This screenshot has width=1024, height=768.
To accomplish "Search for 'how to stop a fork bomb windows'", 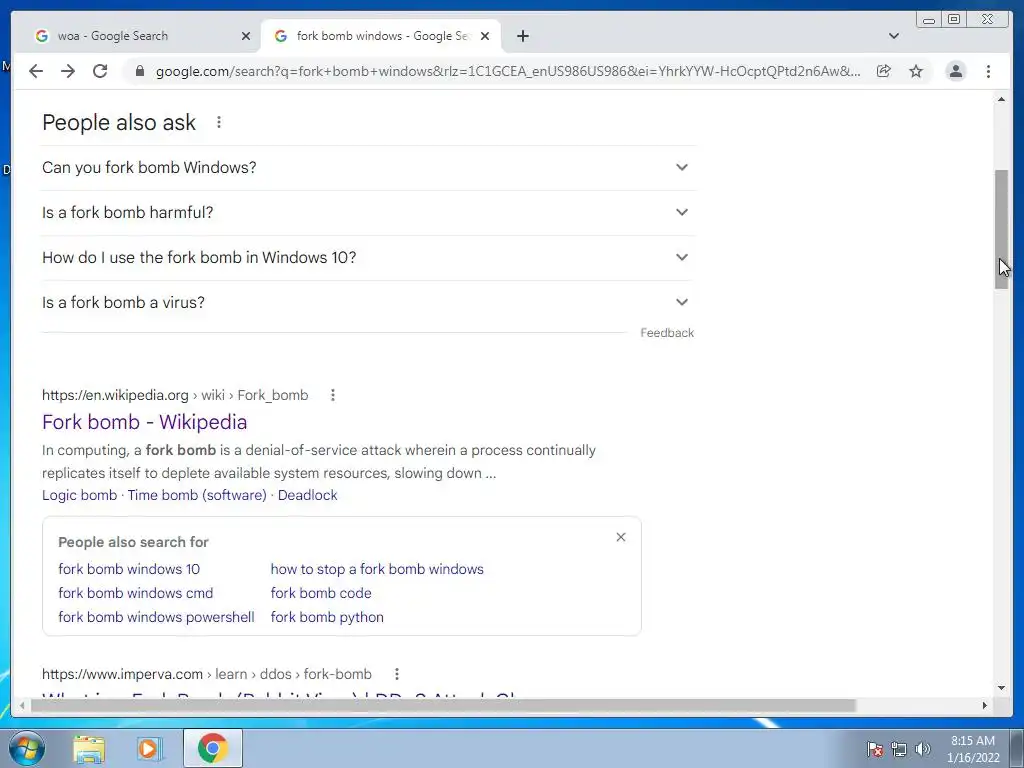I will tap(377, 569).
